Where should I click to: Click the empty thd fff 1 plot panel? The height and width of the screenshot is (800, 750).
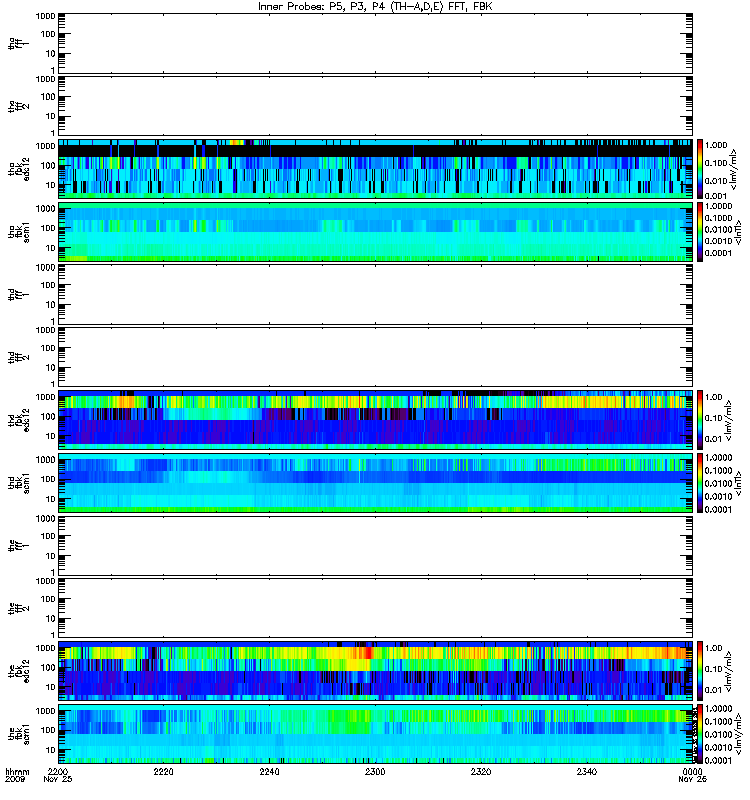[x=376, y=294]
